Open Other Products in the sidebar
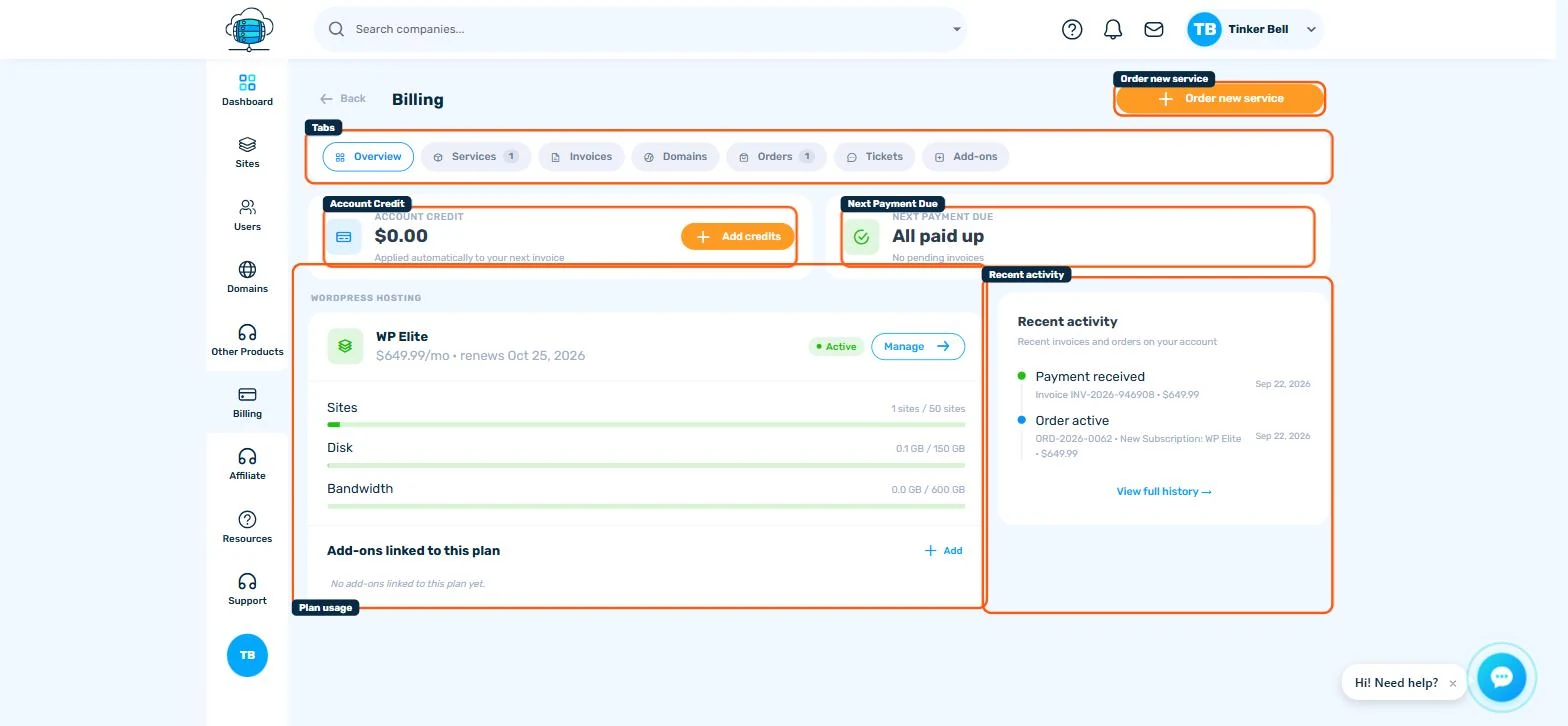1568x726 pixels. [247, 340]
